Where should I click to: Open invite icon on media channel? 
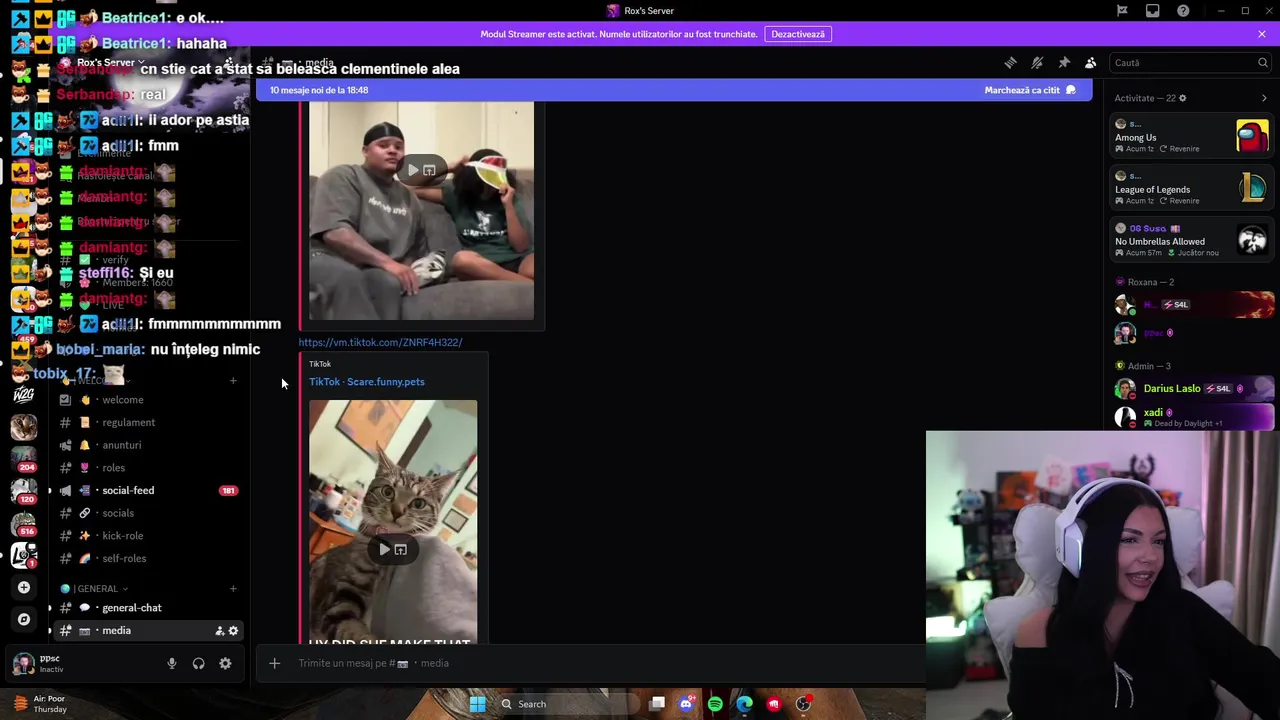(219, 631)
